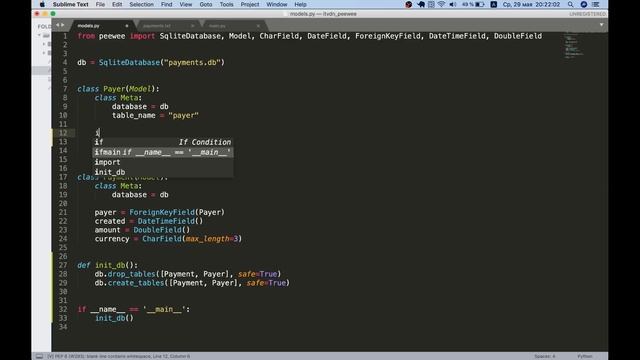The image size is (640, 360).
Task: Click 'table_name' in line 10
Action: point(133,116)
